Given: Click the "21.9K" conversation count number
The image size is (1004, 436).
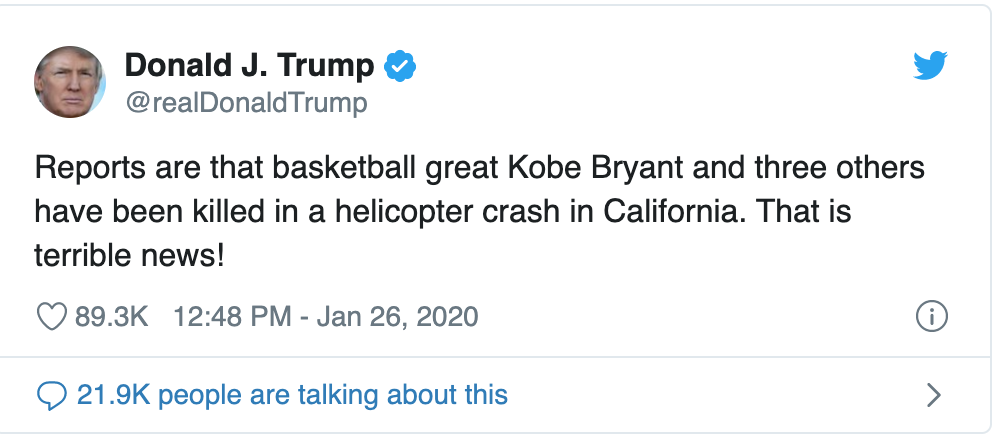Looking at the screenshot, I should click(114, 395).
